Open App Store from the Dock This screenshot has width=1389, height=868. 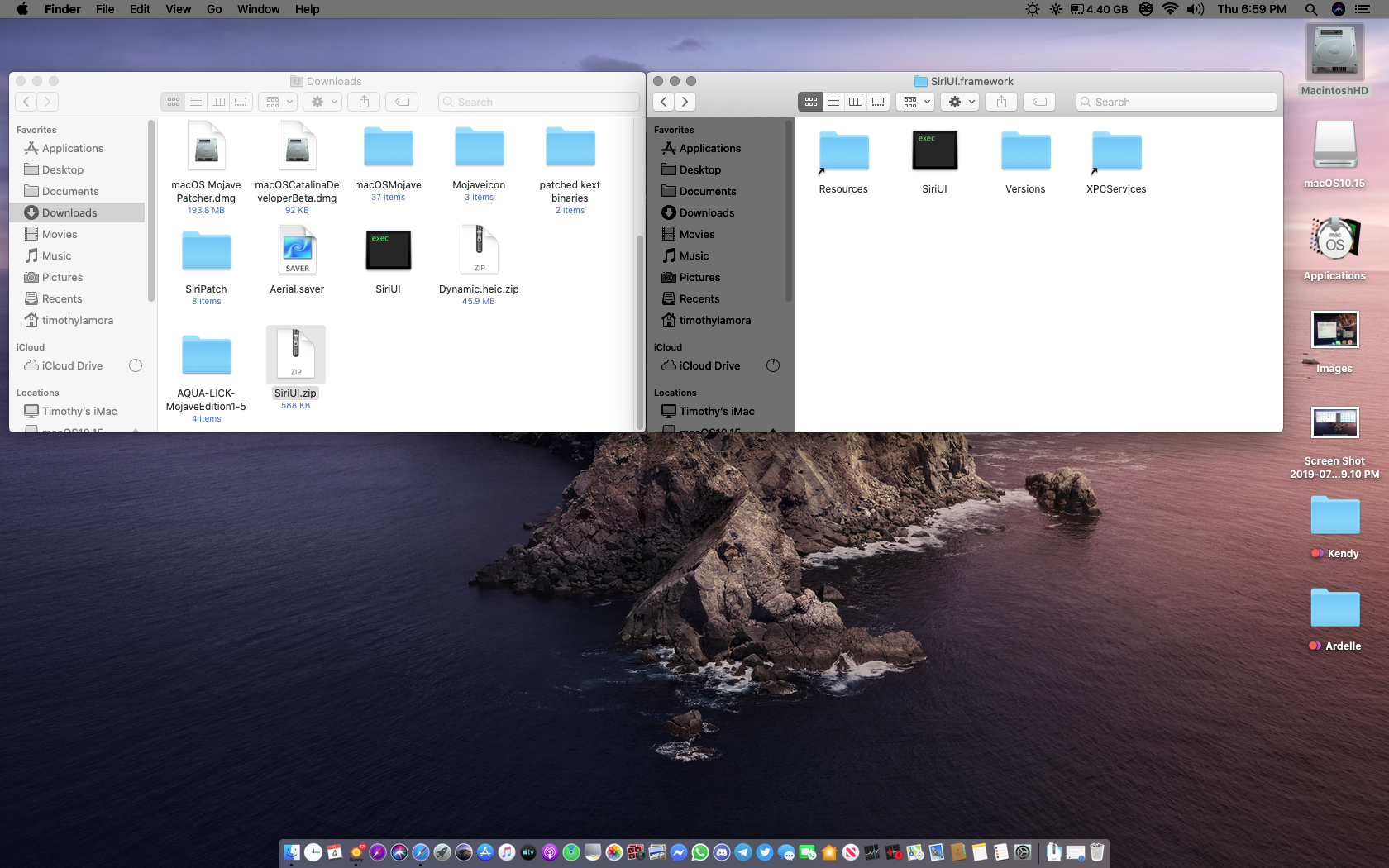485,852
